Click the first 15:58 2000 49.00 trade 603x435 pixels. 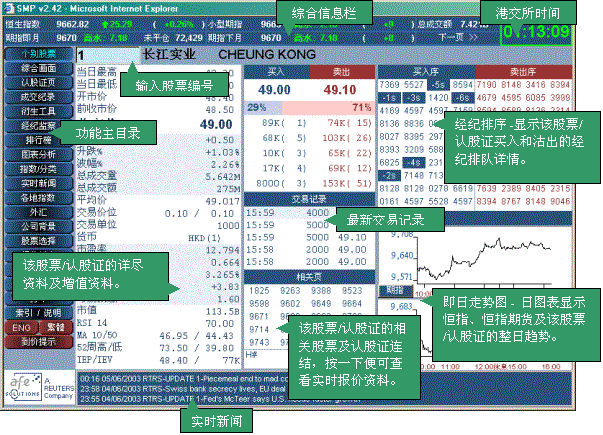pyautogui.click(x=306, y=250)
